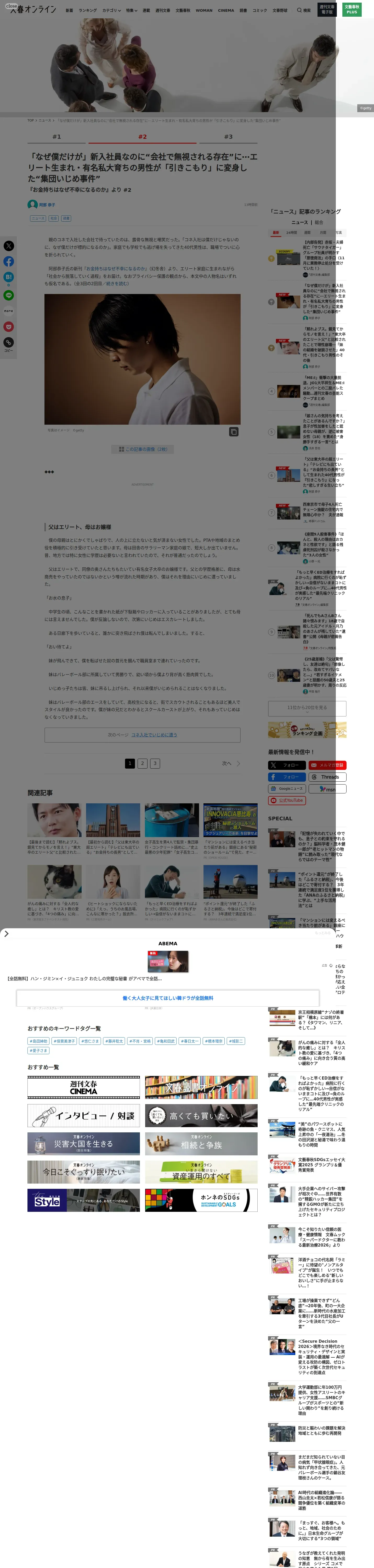Switch to article part #1 tab
Image resolution: width=374 pixels, height=1568 pixels.
[x=57, y=137]
